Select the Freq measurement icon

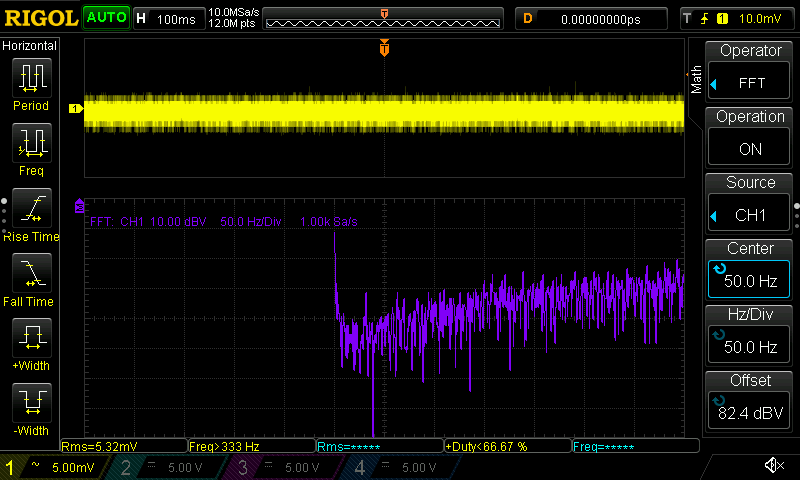[x=30, y=143]
